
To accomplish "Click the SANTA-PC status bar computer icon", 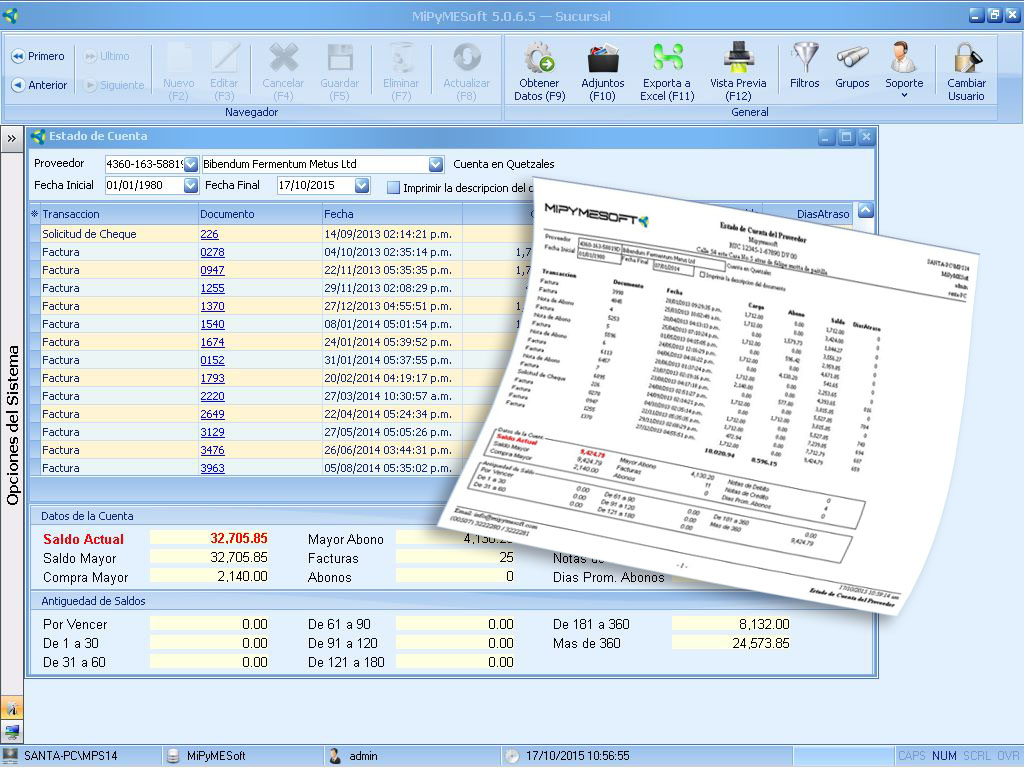I will (x=10, y=756).
